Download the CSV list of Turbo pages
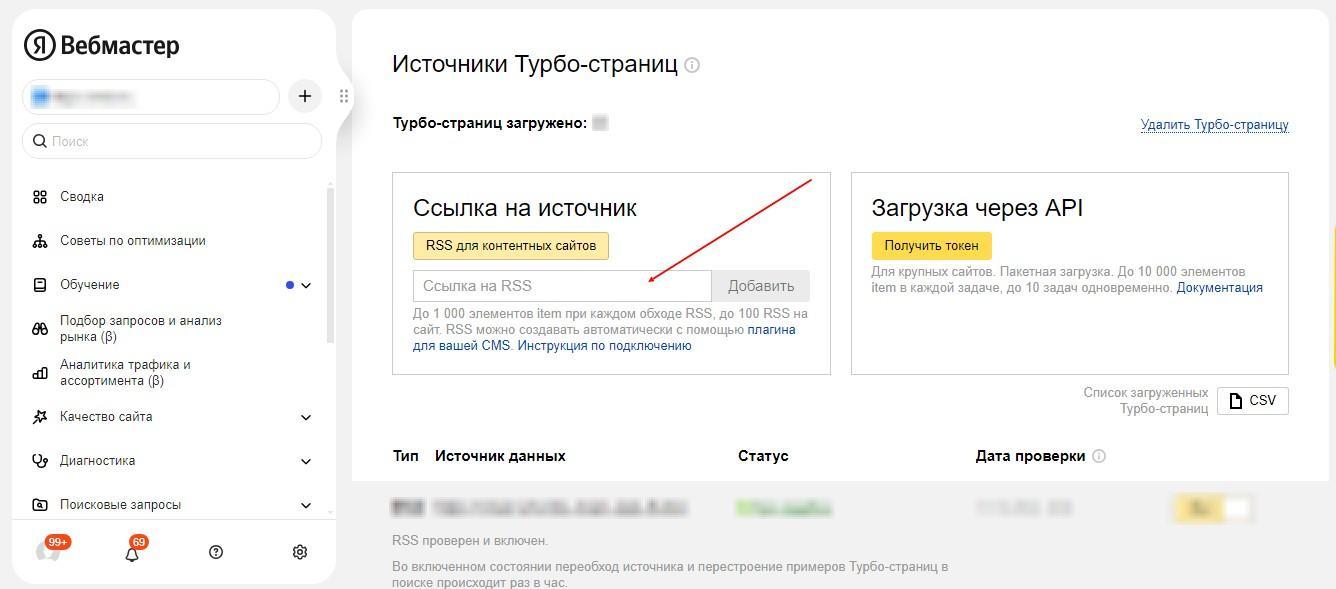The height and width of the screenshot is (589, 1336). [x=1252, y=401]
